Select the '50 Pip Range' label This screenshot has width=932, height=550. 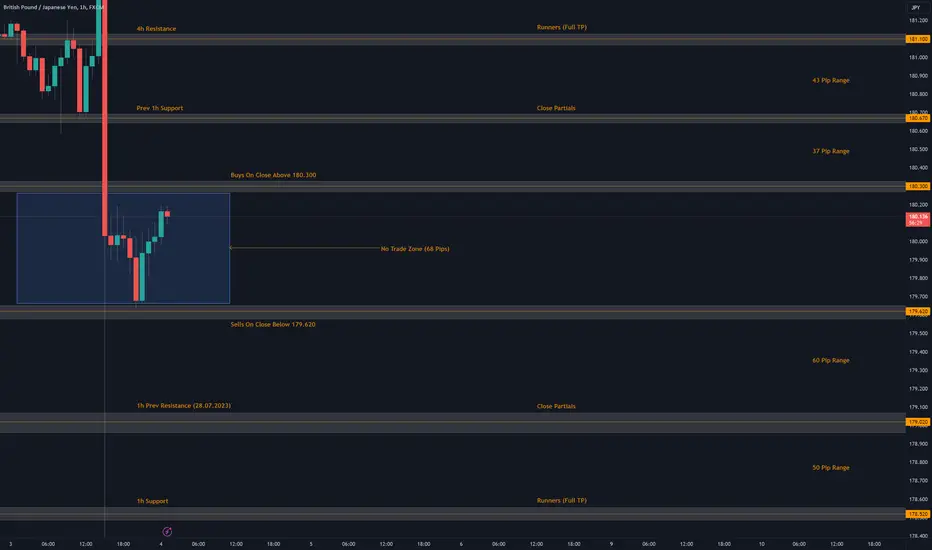click(831, 467)
